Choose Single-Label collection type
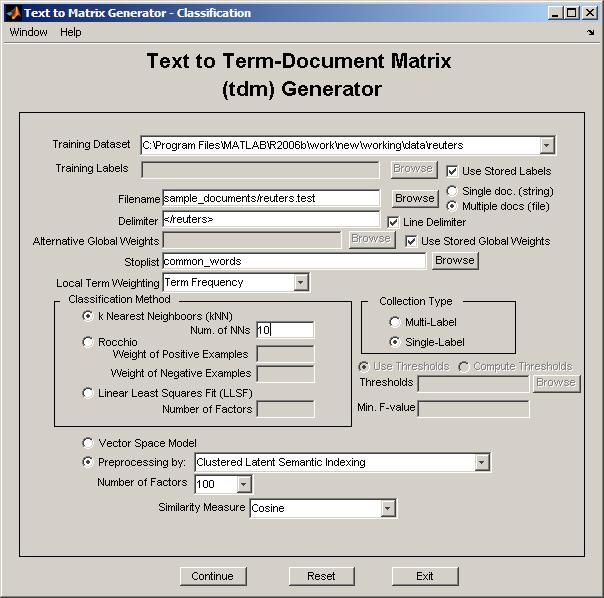Image resolution: width=604 pixels, height=598 pixels. tap(394, 342)
